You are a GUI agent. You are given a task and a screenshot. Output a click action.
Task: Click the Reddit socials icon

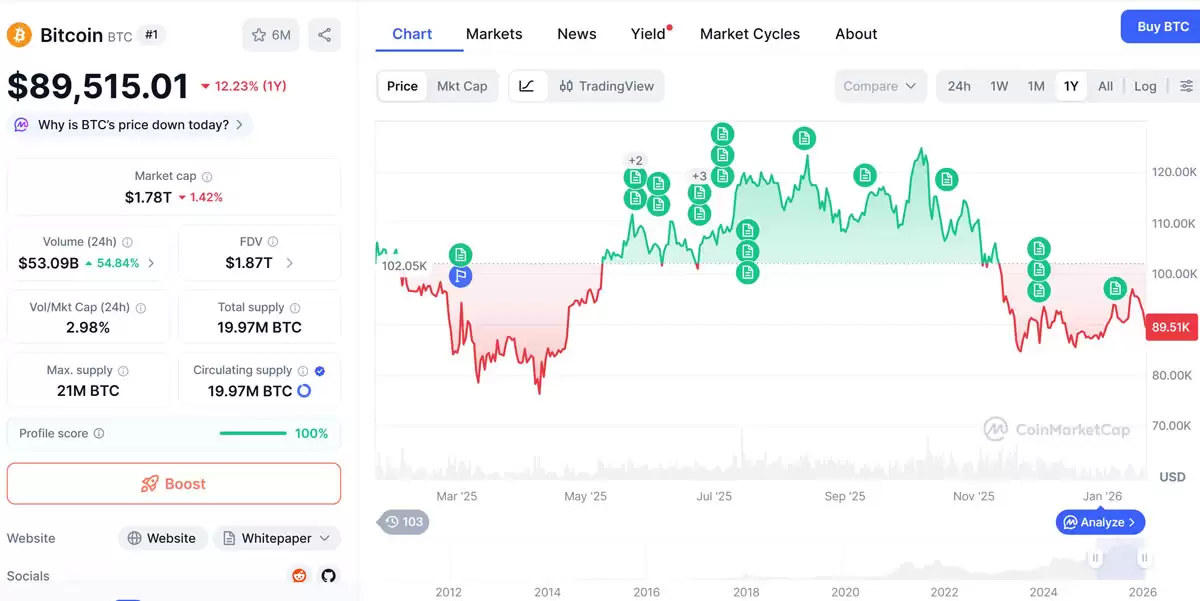pos(298,576)
